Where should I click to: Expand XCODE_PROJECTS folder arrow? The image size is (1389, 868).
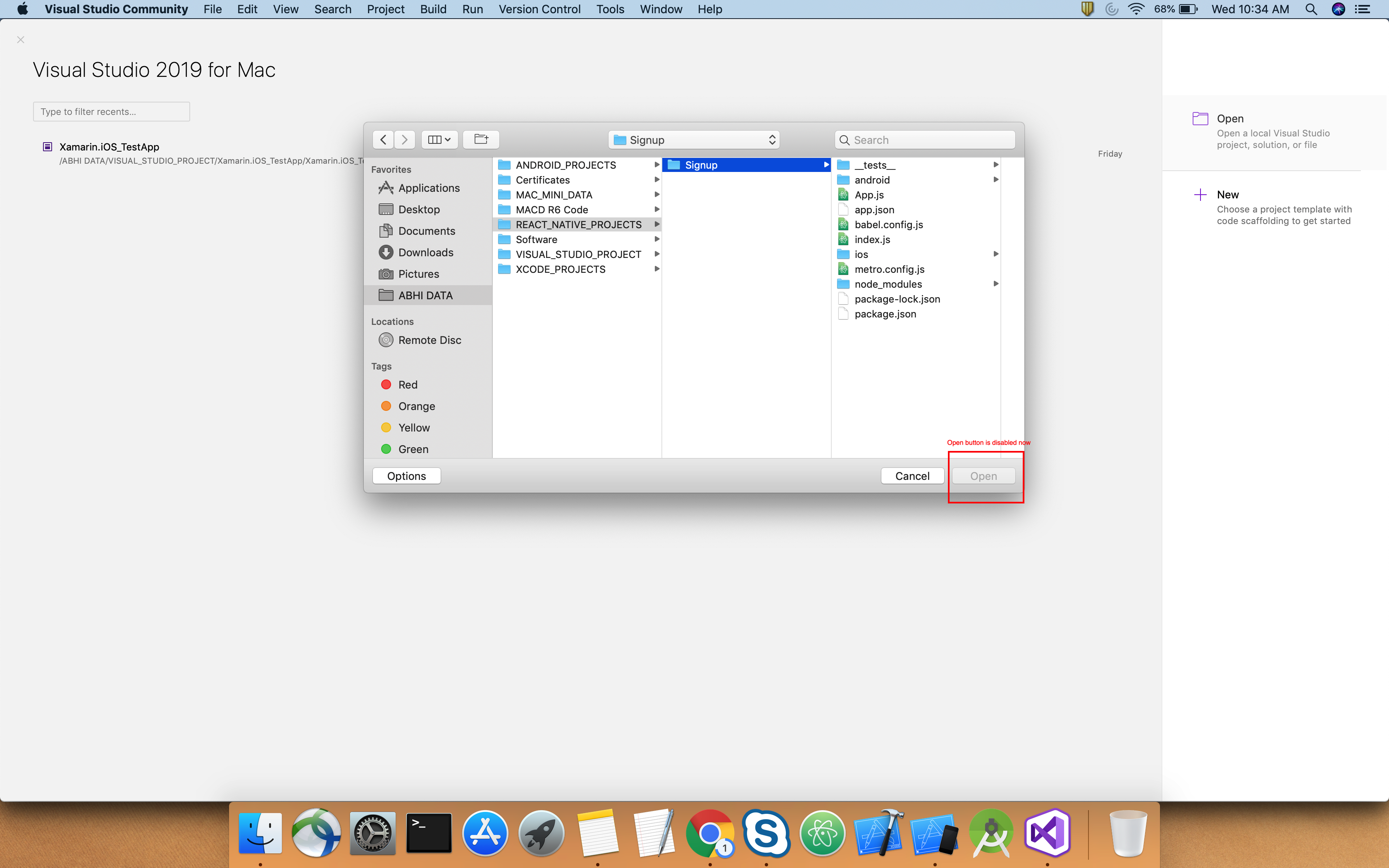click(656, 269)
